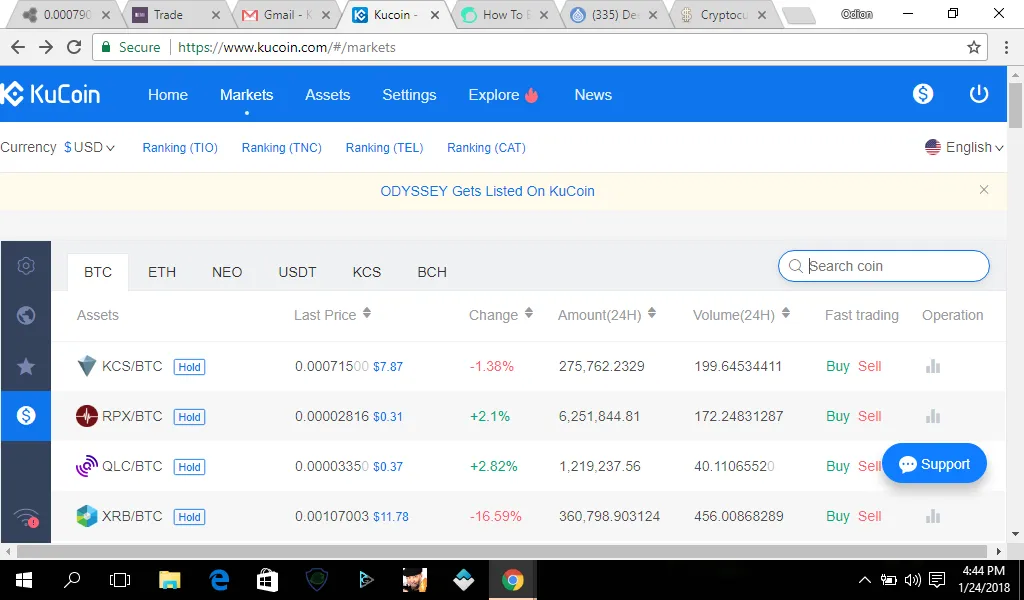
Task: Open Ranking (TEL) link
Action: [x=385, y=148]
